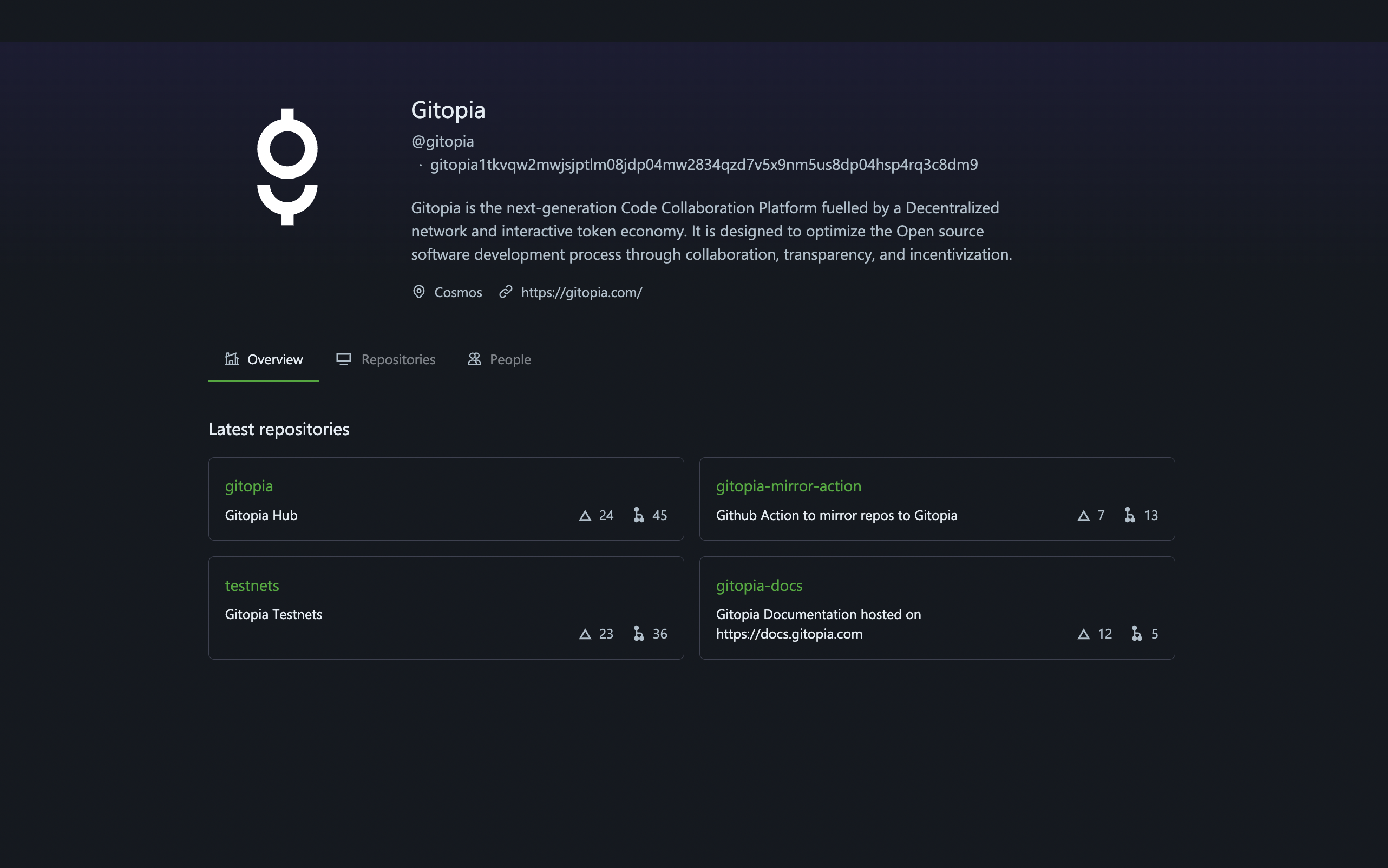Switch to the Repositories tab
Image resolution: width=1388 pixels, height=868 pixels.
[385, 359]
